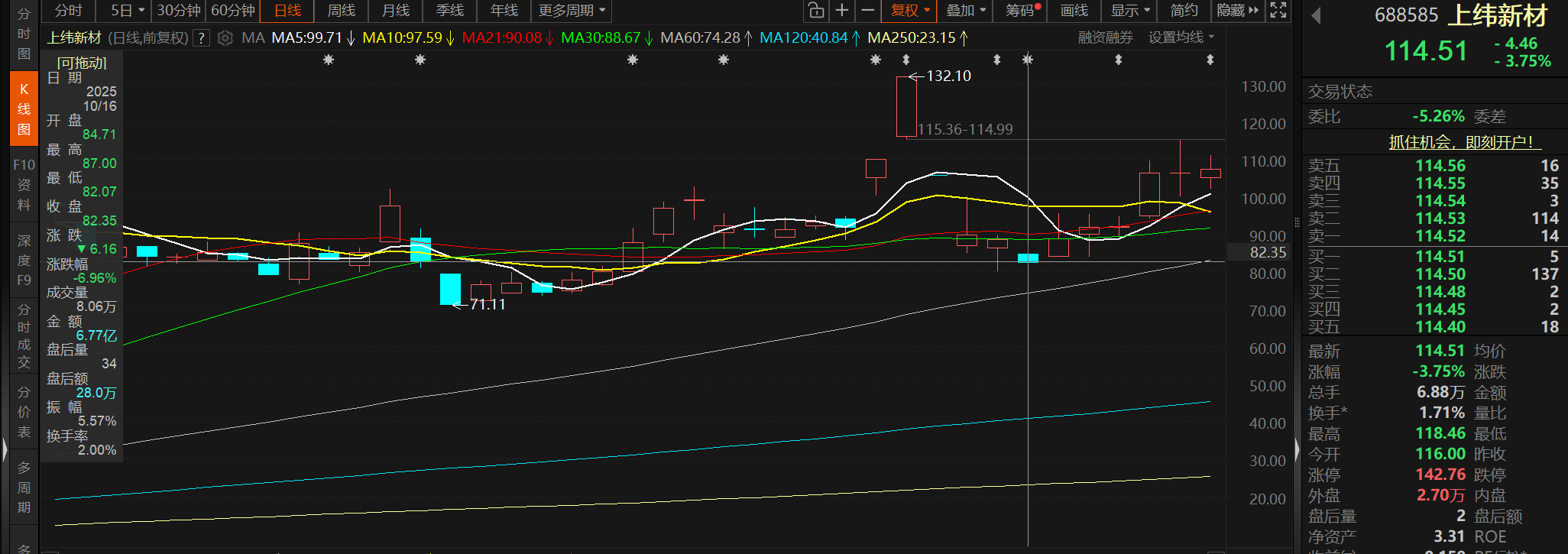Go back with arrow beside 688585
The width and height of the screenshot is (1568, 554).
[x=1316, y=15]
